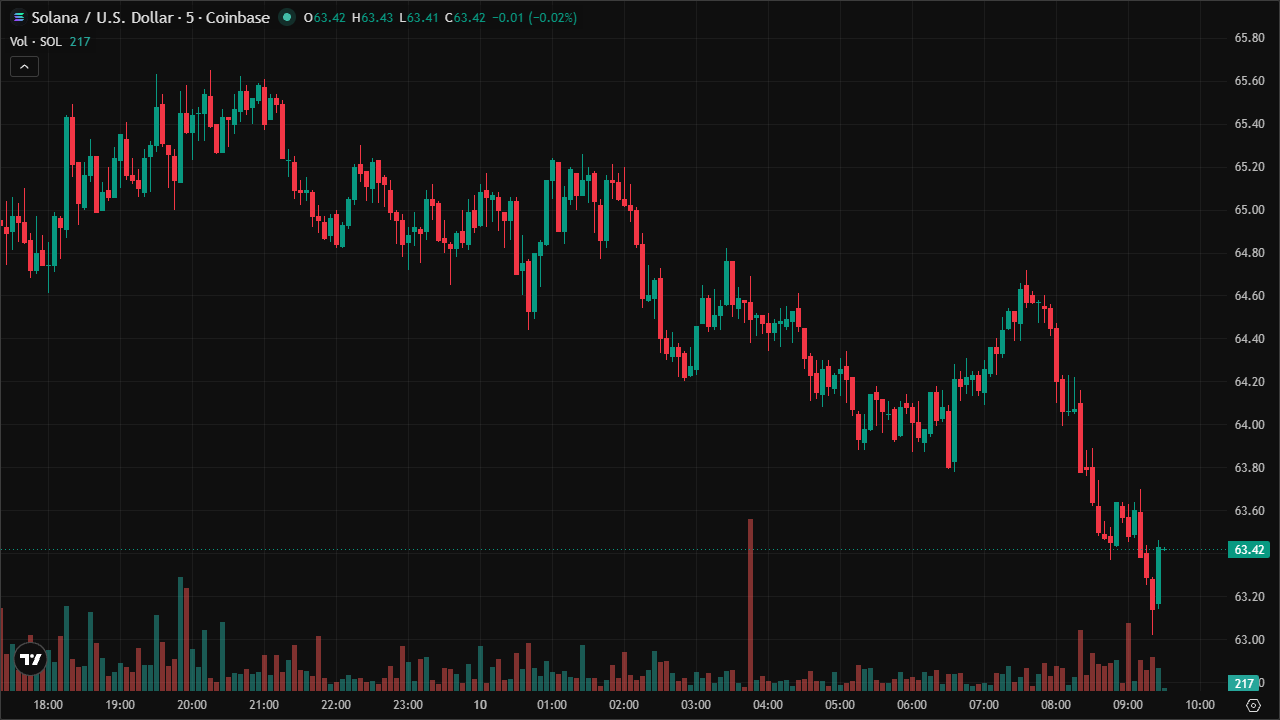The height and width of the screenshot is (720, 1280).
Task: Click the 04:00 time axis label
Action: click(x=768, y=705)
